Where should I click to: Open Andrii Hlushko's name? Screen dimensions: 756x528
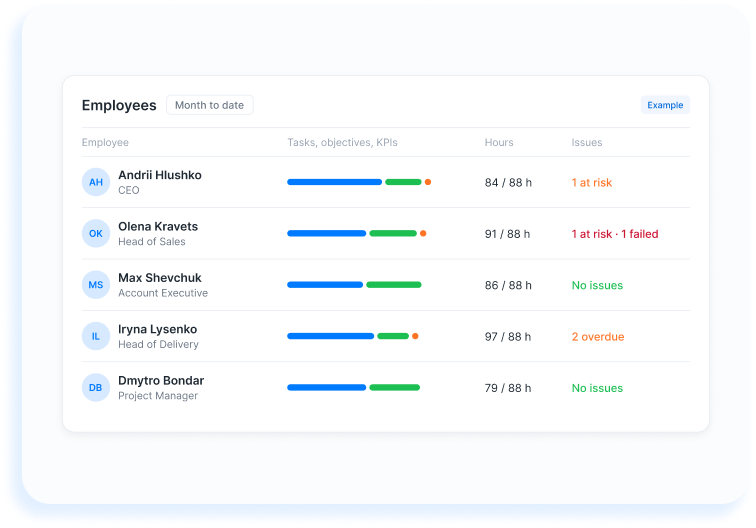coord(160,175)
